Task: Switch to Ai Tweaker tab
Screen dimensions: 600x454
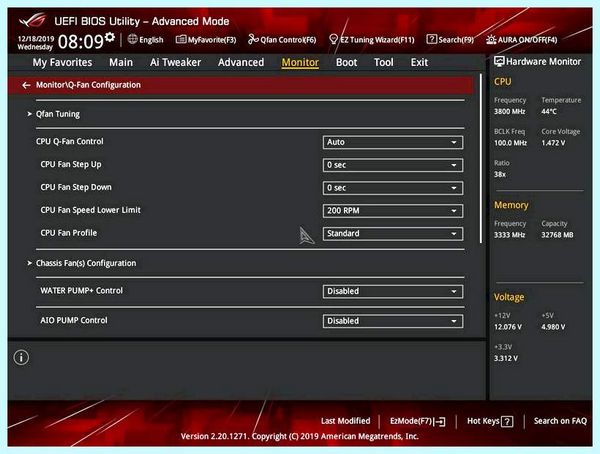Action: pos(175,62)
